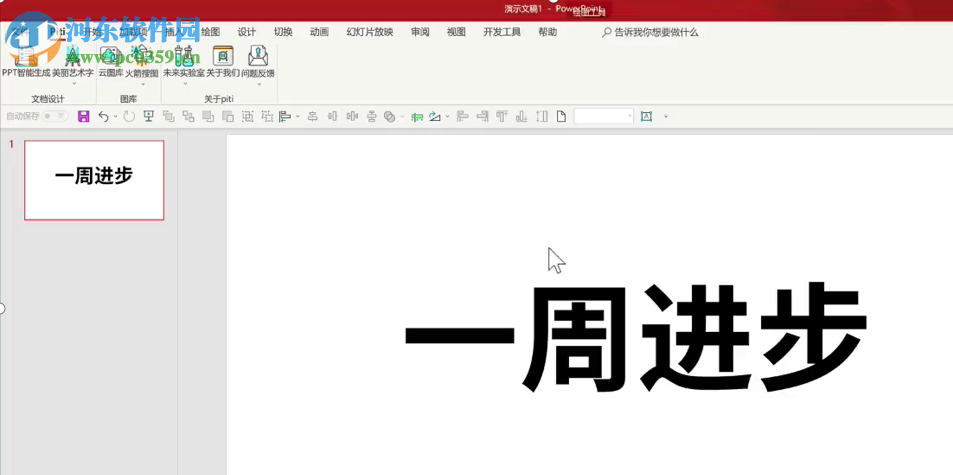Expand the 未来实验室 dropdown arrow
The height and width of the screenshot is (475, 953).
point(185,84)
